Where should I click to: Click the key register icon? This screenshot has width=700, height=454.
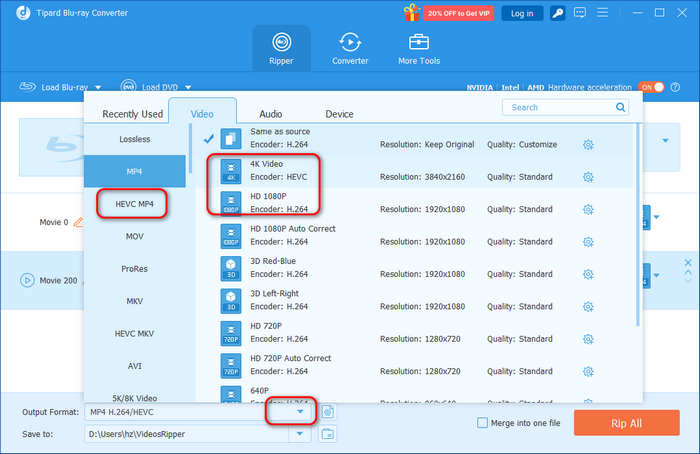coord(557,13)
